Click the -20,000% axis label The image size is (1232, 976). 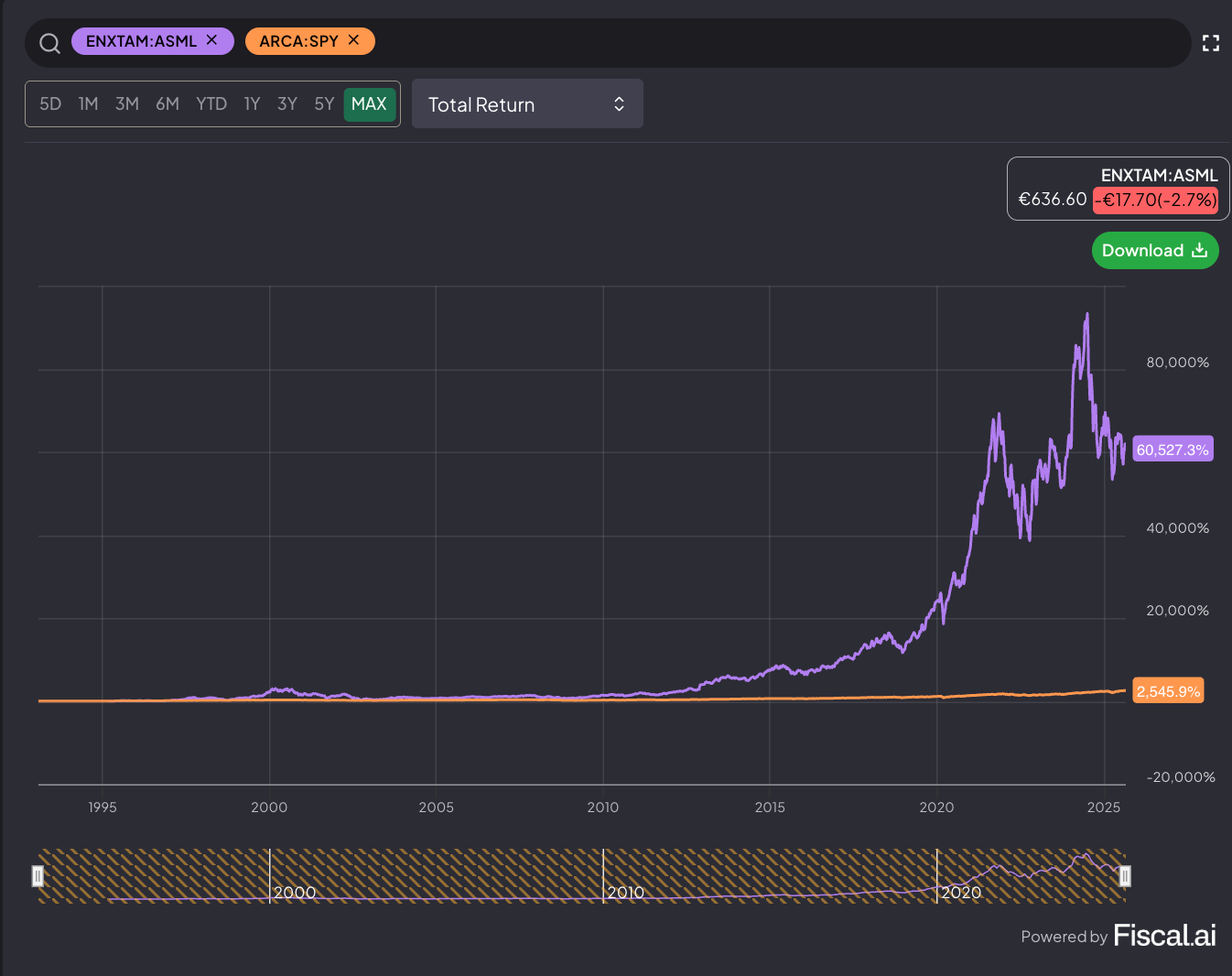pyautogui.click(x=1181, y=777)
